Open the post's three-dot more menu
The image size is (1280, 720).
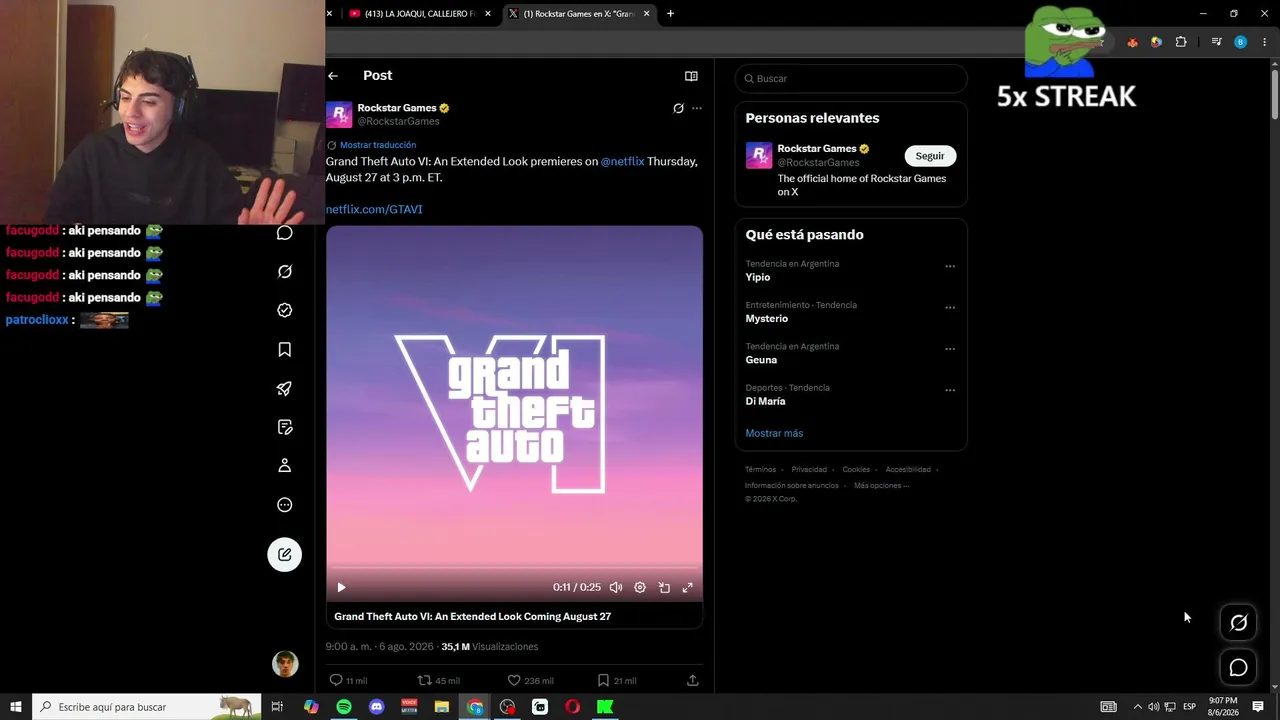tap(697, 108)
